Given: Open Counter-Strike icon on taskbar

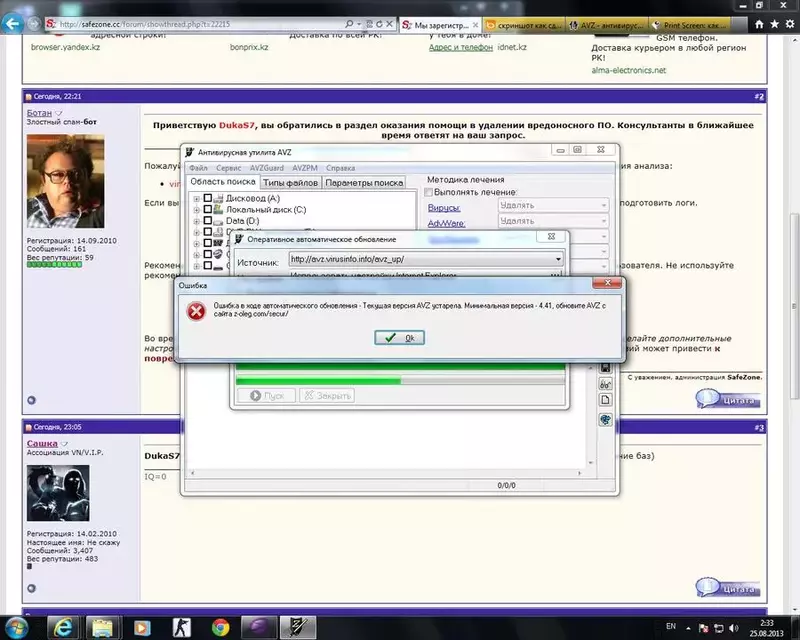Looking at the screenshot, I should click(x=181, y=627).
